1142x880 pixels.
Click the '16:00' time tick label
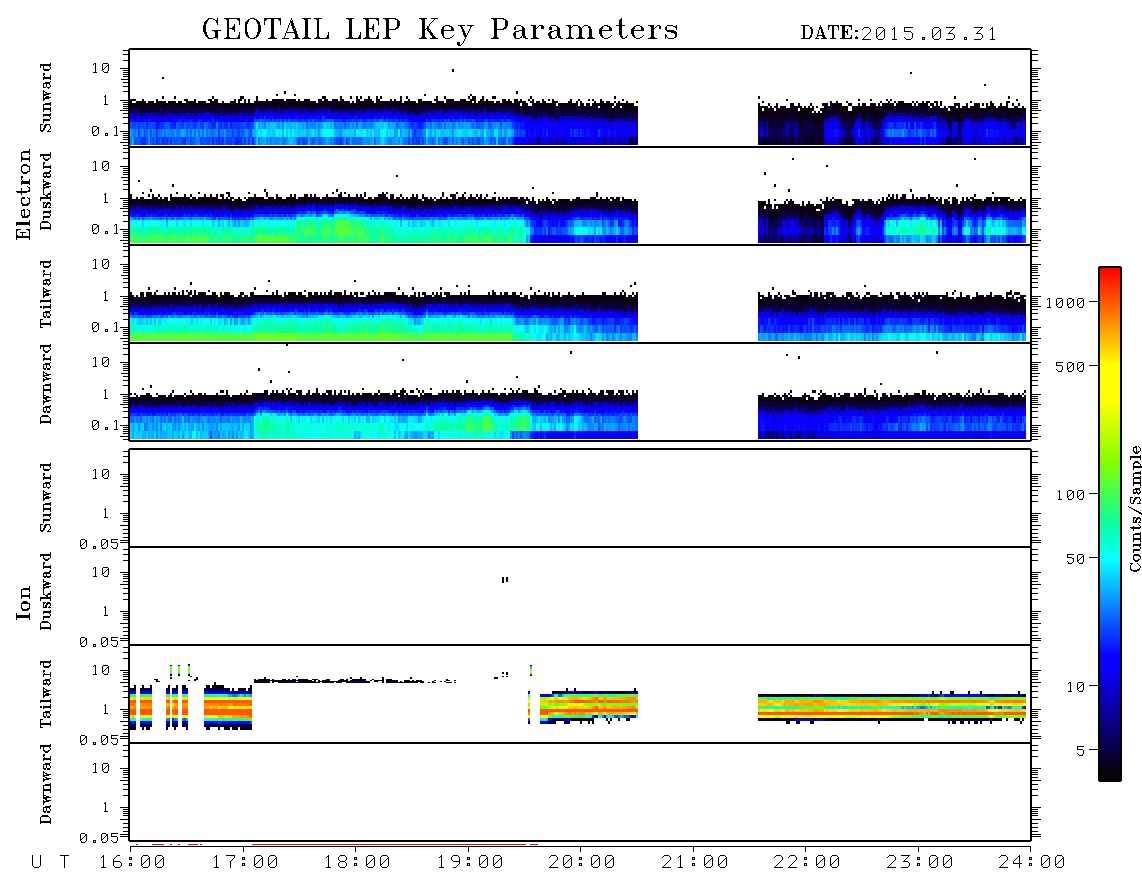pos(133,863)
